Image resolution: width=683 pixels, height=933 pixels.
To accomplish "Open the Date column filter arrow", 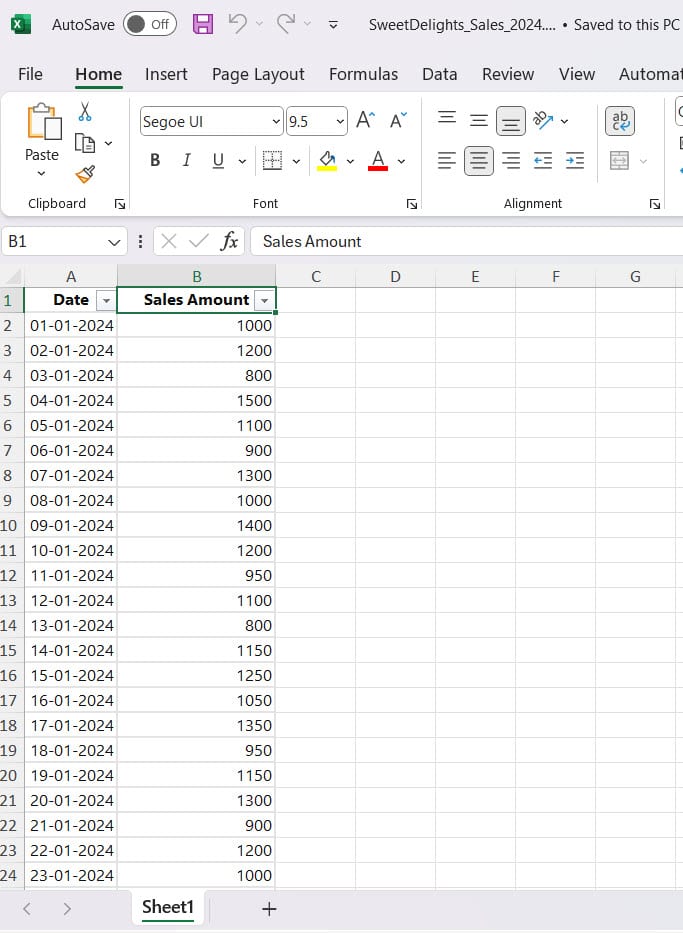I will click(106, 300).
